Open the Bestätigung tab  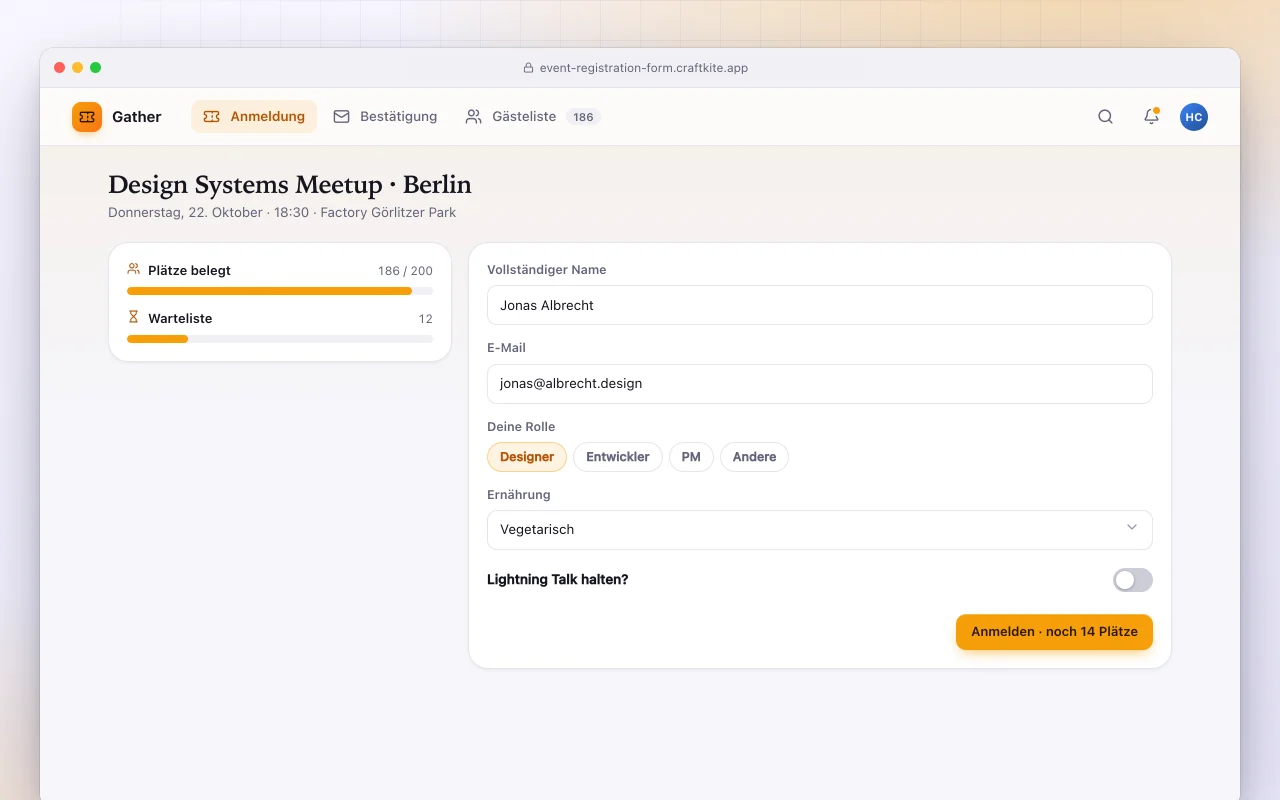pyautogui.click(x=385, y=116)
